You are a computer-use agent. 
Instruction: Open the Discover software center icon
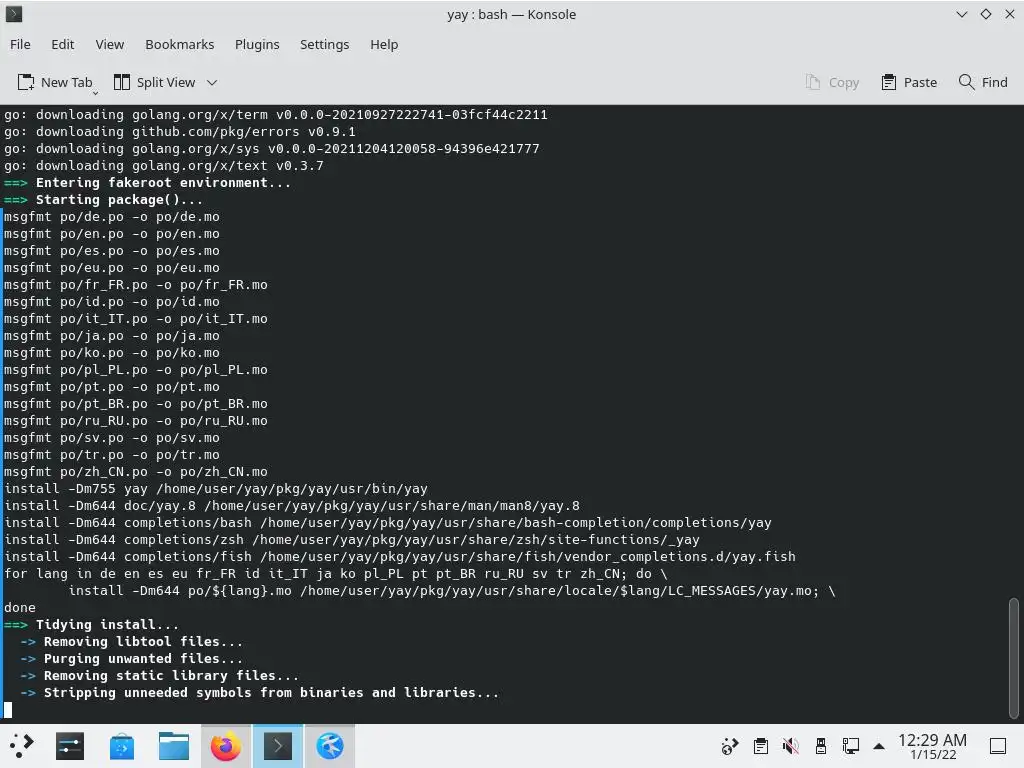(x=122, y=746)
